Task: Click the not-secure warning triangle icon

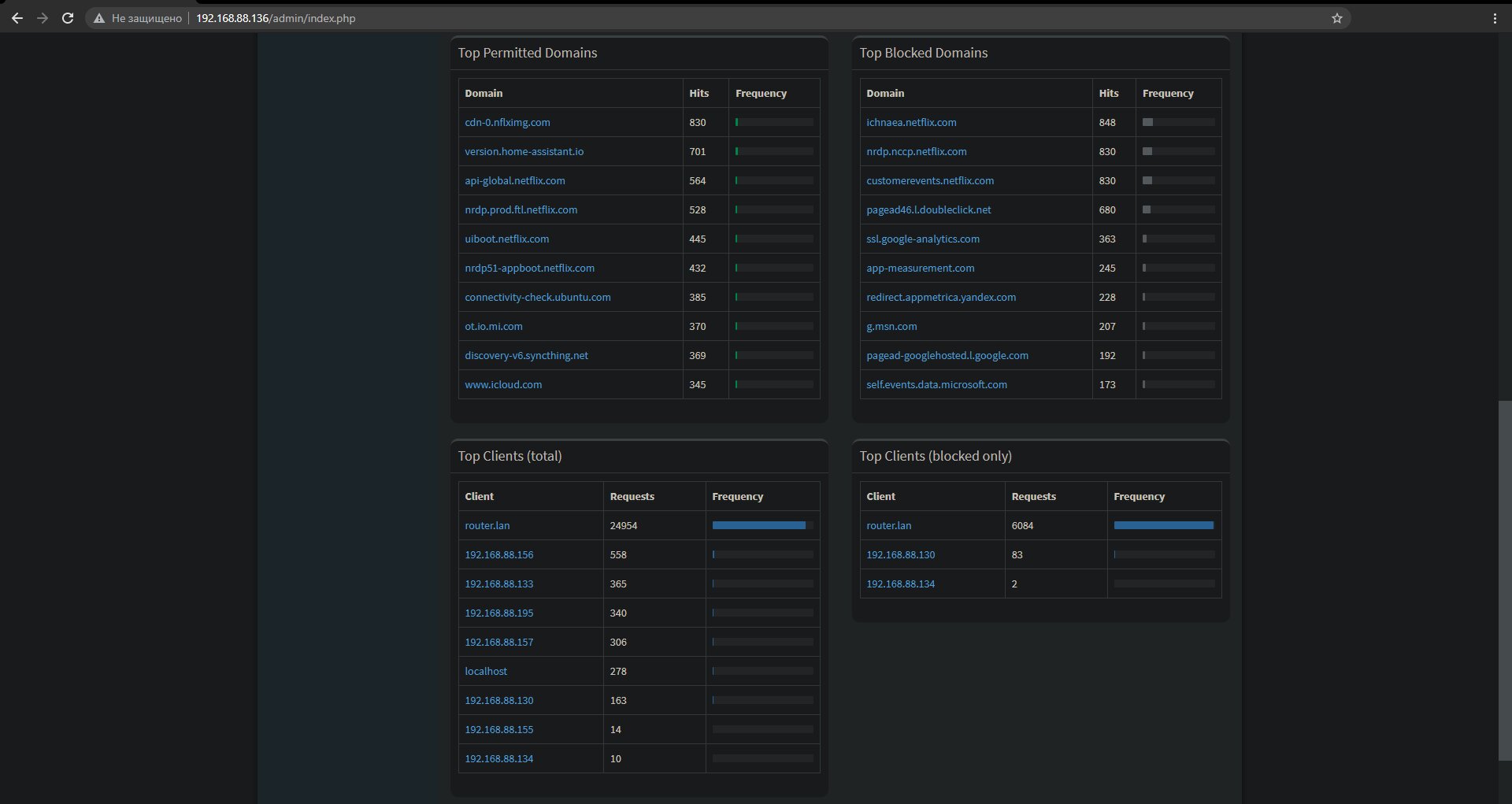Action: pyautogui.click(x=99, y=18)
